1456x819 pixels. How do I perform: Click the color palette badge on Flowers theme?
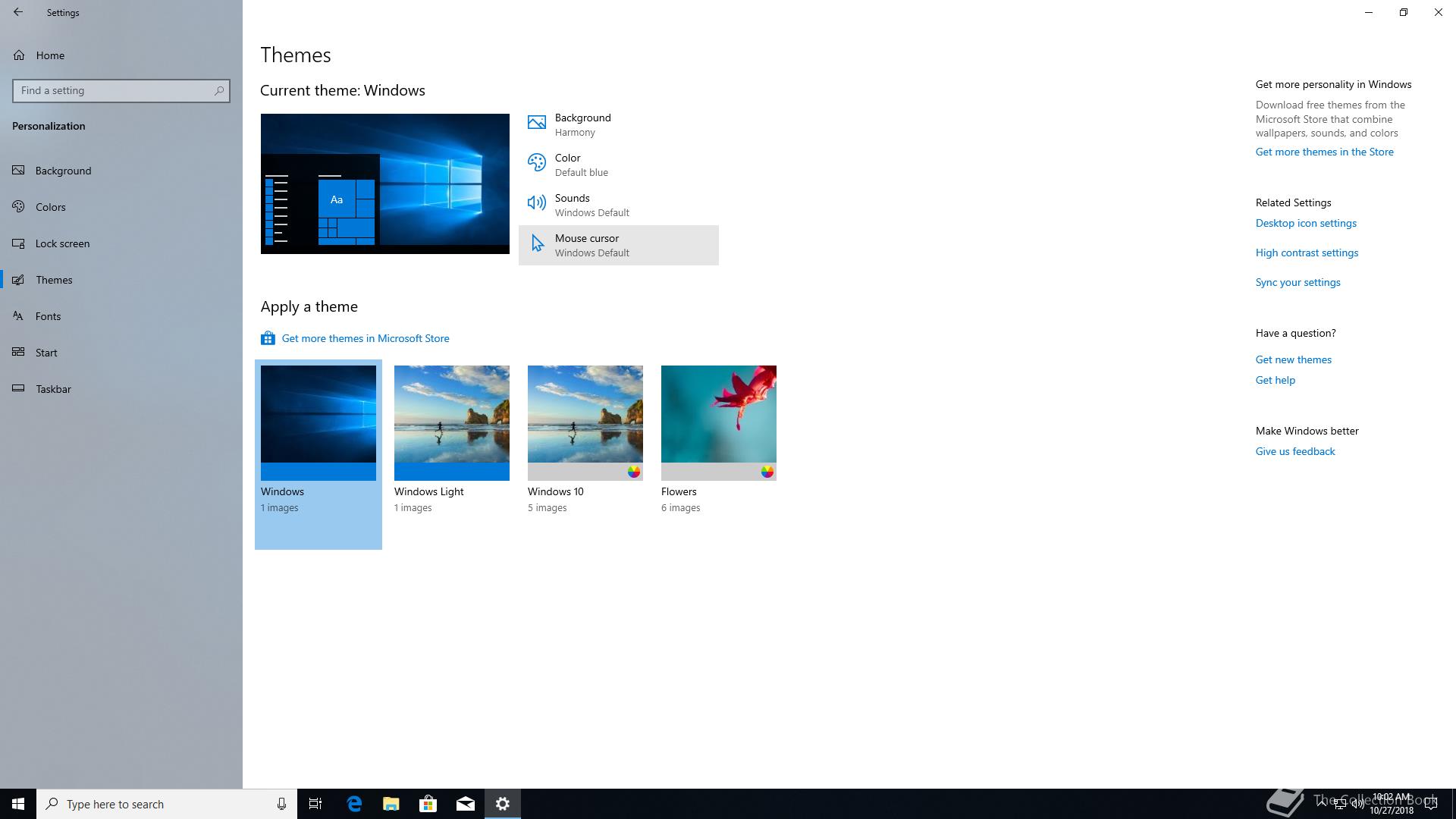pos(767,472)
